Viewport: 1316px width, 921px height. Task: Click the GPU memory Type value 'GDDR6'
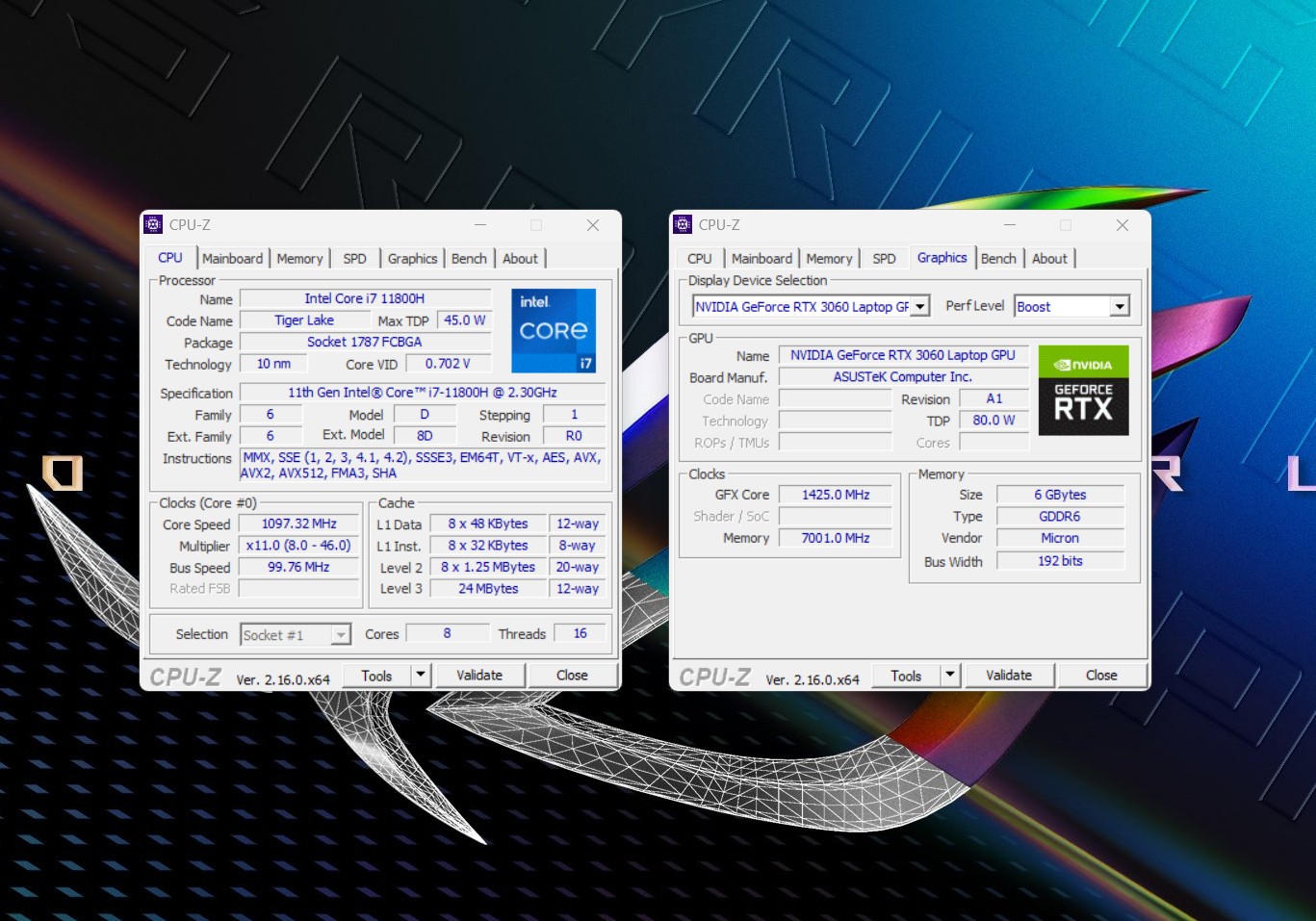(x=1060, y=516)
